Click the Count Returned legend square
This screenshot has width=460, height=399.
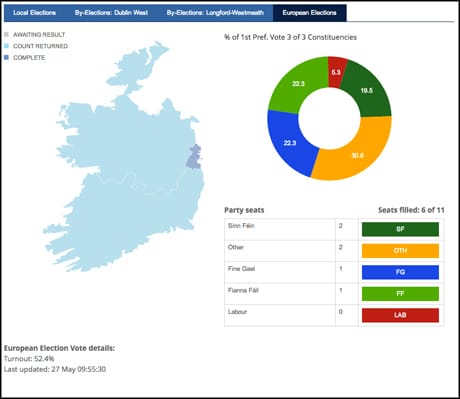[x=6, y=46]
